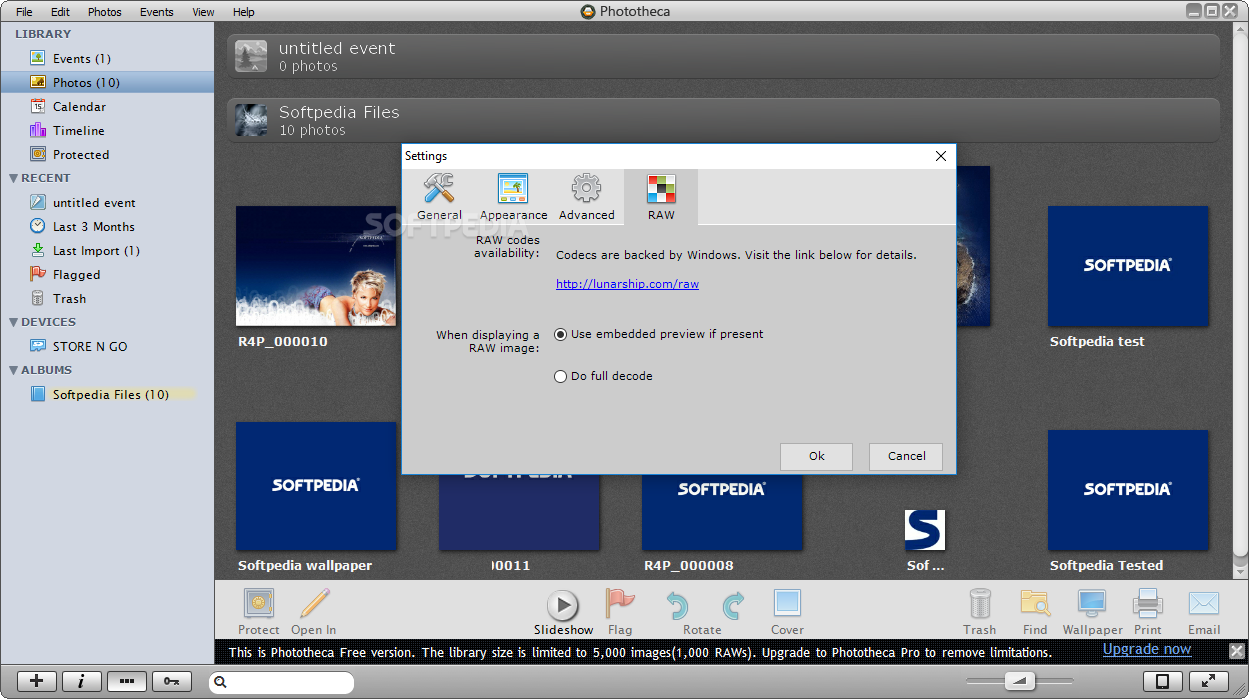Print the selected photo
Image resolution: width=1249 pixels, height=699 pixels.
click(1148, 611)
